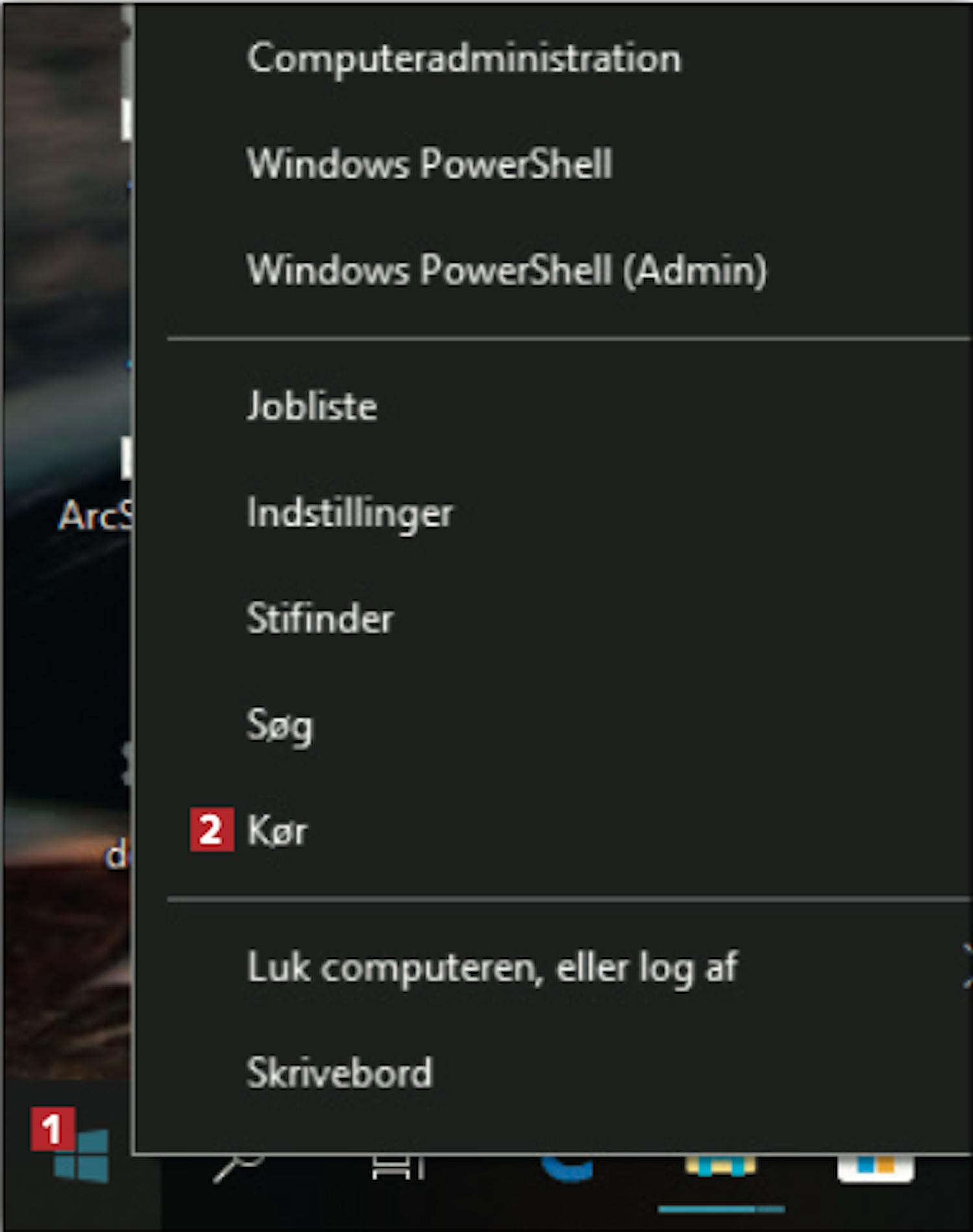973x1232 pixels.
Task: Open the Microsoft Store taskbar icon
Action: click(x=876, y=1168)
